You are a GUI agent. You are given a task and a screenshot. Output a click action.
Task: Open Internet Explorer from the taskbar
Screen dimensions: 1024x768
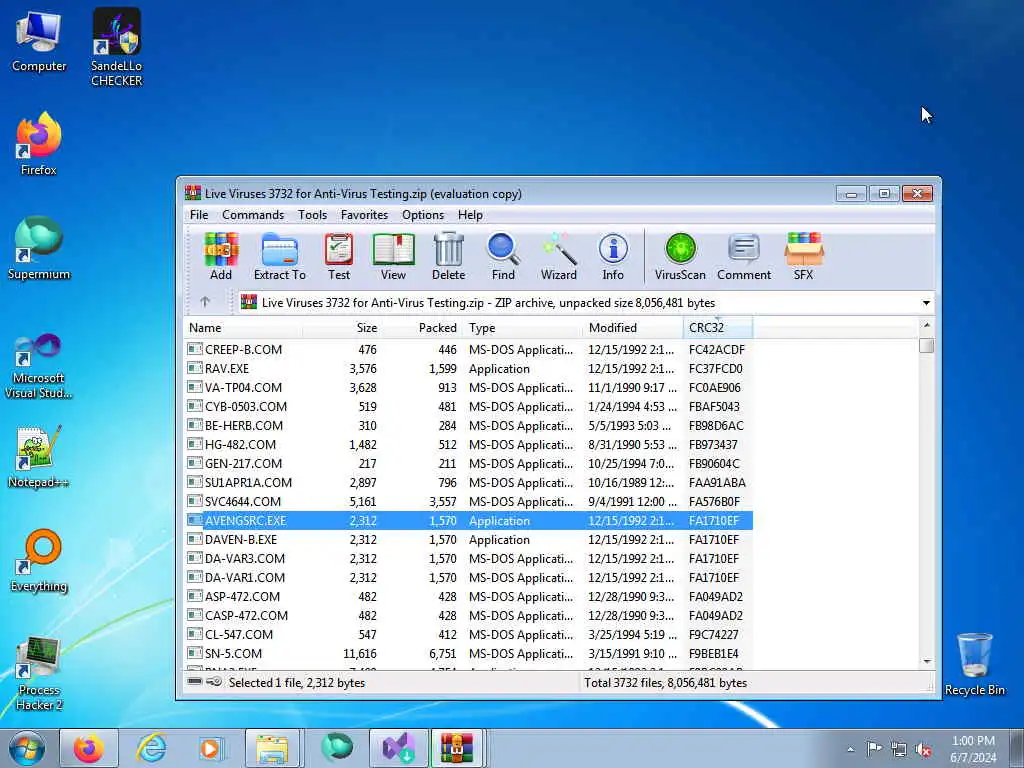tap(151, 748)
